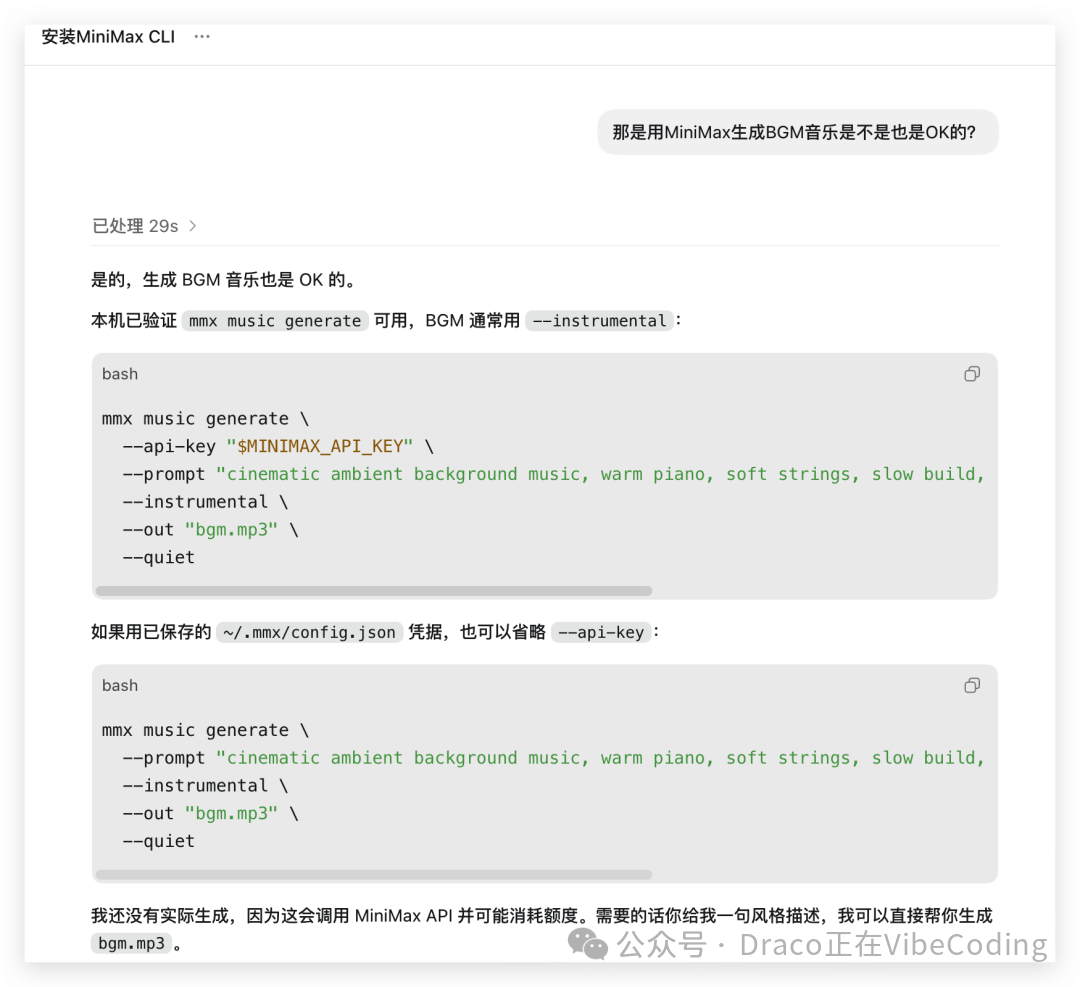This screenshot has height=987, width=1080.
Task: Click the --quiet flag in the first code block
Action: point(158,557)
